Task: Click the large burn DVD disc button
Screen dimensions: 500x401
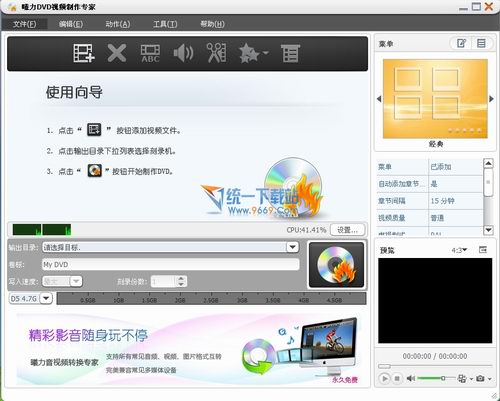Action: 336,265
